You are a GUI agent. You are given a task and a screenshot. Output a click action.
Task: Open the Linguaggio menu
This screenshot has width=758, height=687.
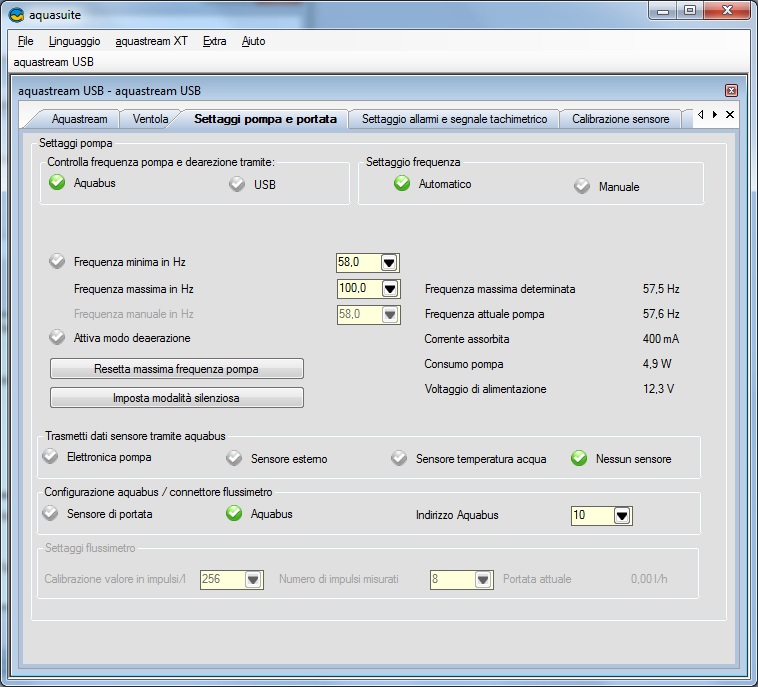pos(74,41)
